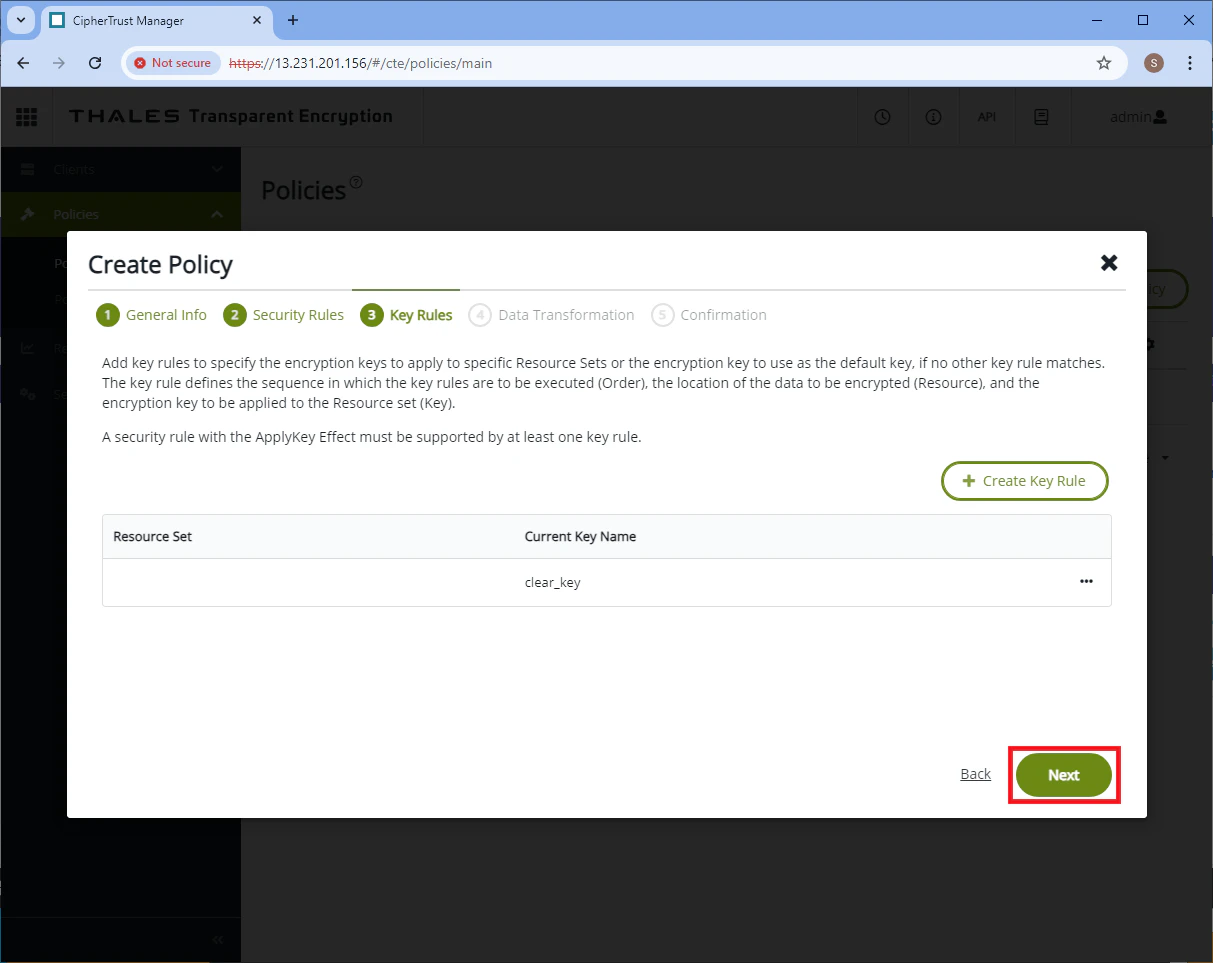Click the Next button
The width and height of the screenshot is (1213, 963).
(1063, 775)
